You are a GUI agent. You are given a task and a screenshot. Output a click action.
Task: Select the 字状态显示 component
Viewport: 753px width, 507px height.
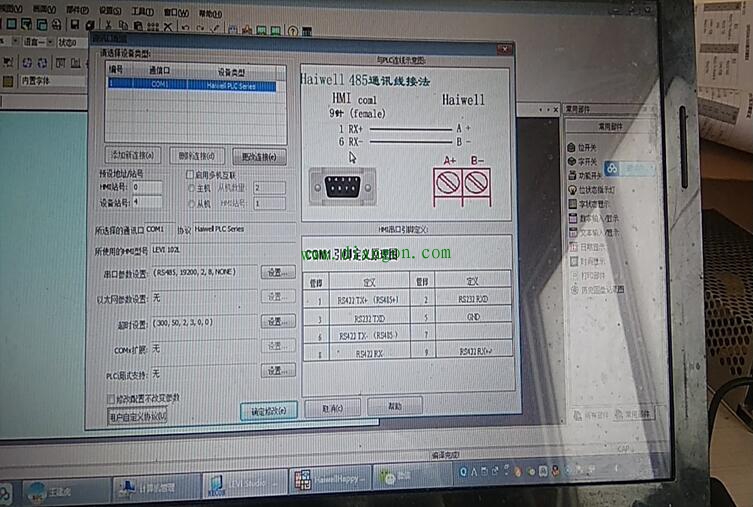(588, 204)
